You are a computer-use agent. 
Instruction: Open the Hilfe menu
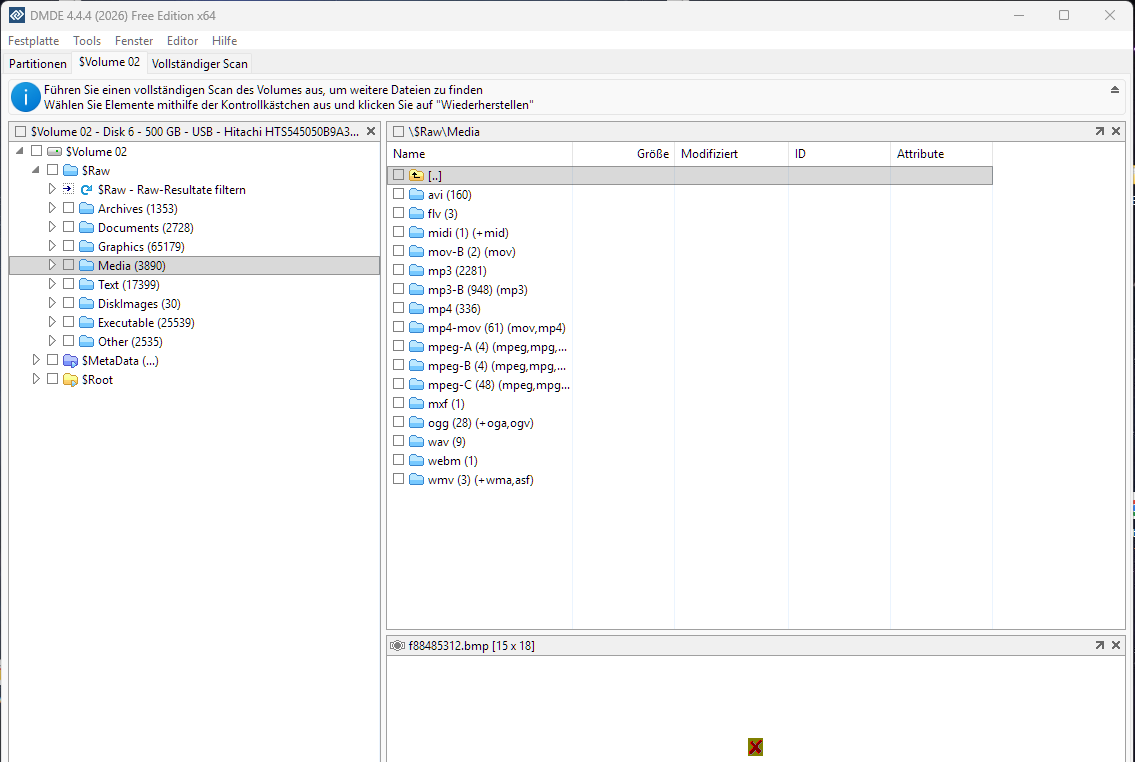point(224,41)
